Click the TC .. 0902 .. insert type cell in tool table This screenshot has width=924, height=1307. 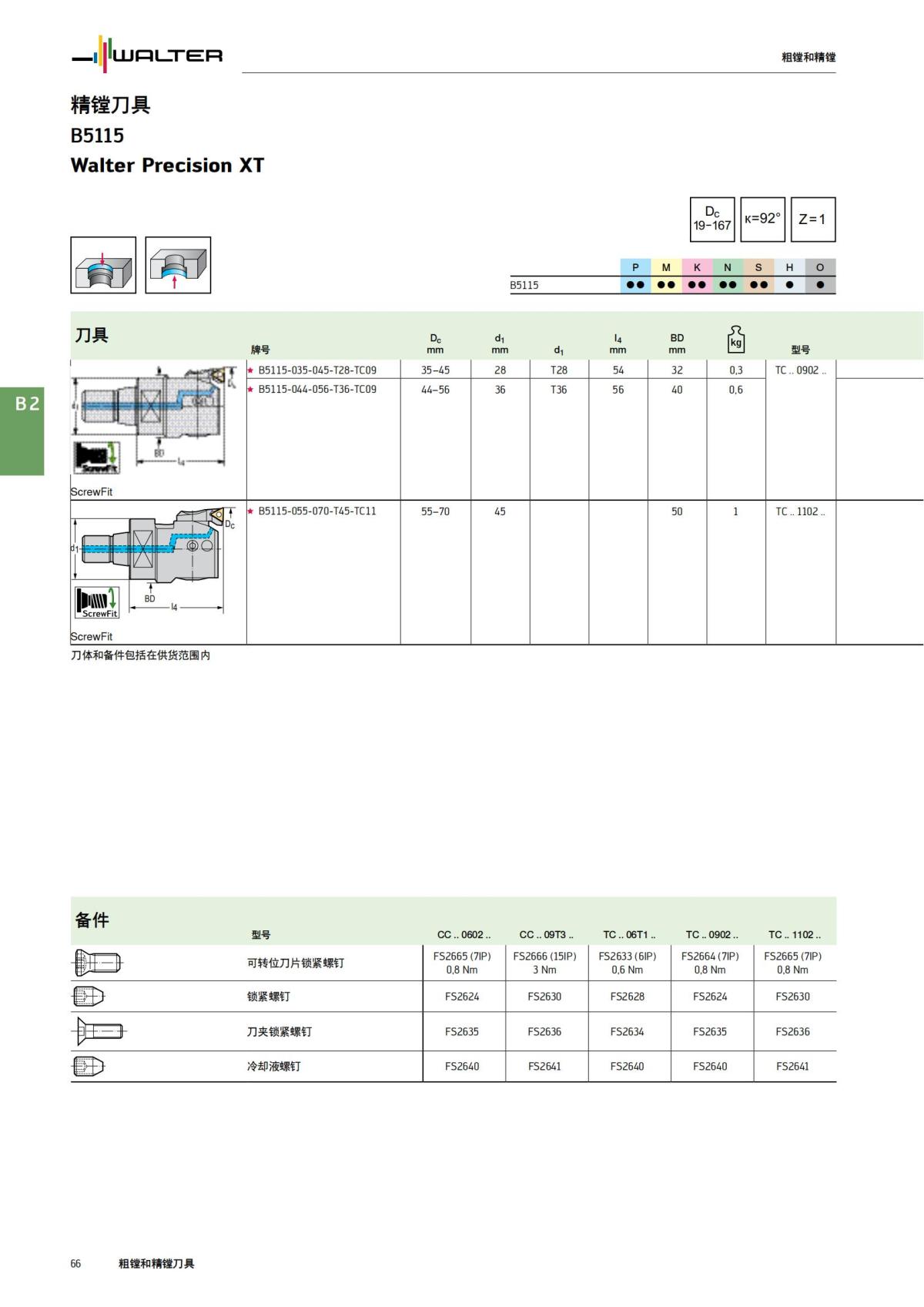pyautogui.click(x=801, y=370)
